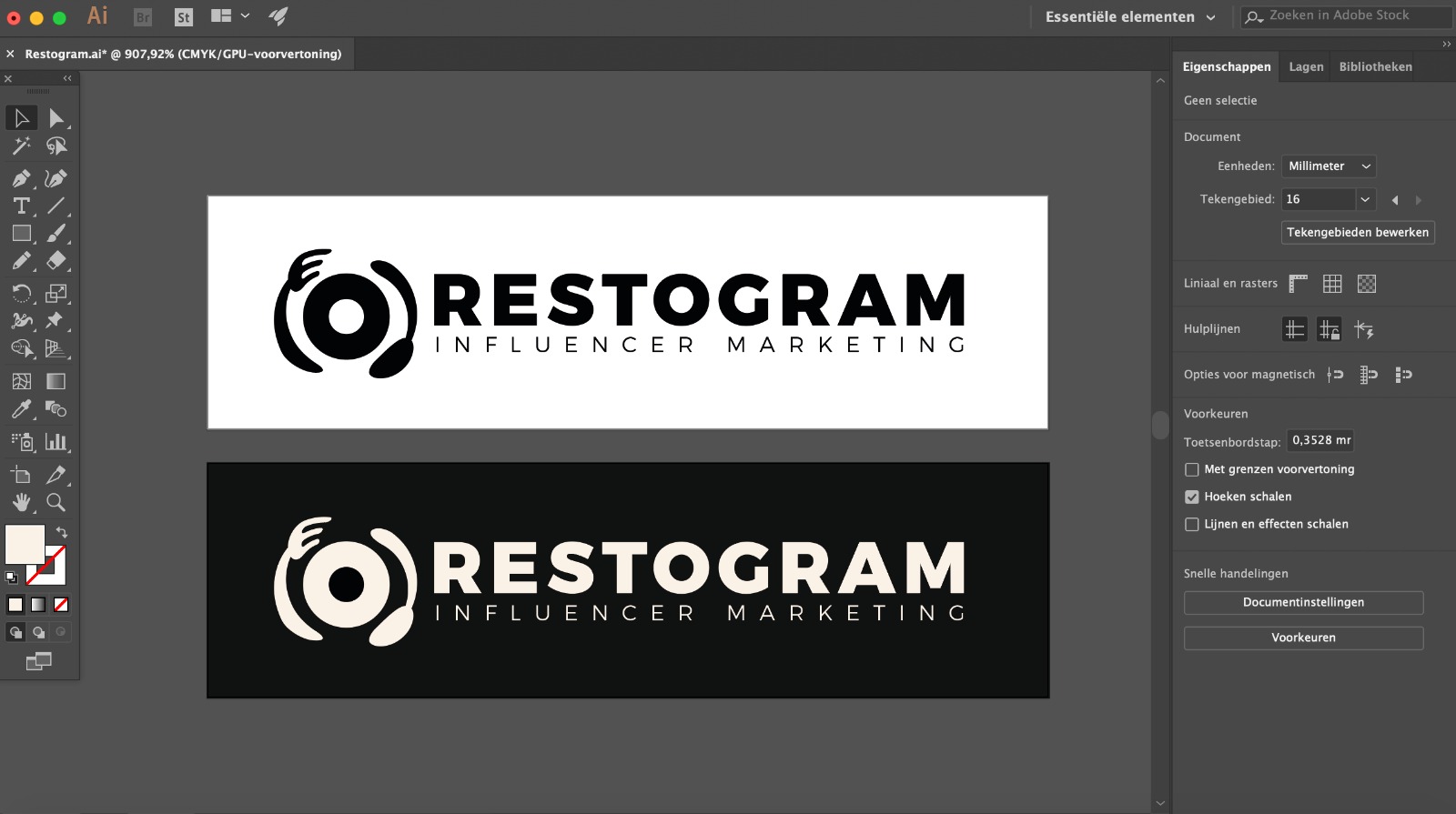Toggle ruler display icon
The width and height of the screenshot is (1456, 814).
coord(1299,284)
